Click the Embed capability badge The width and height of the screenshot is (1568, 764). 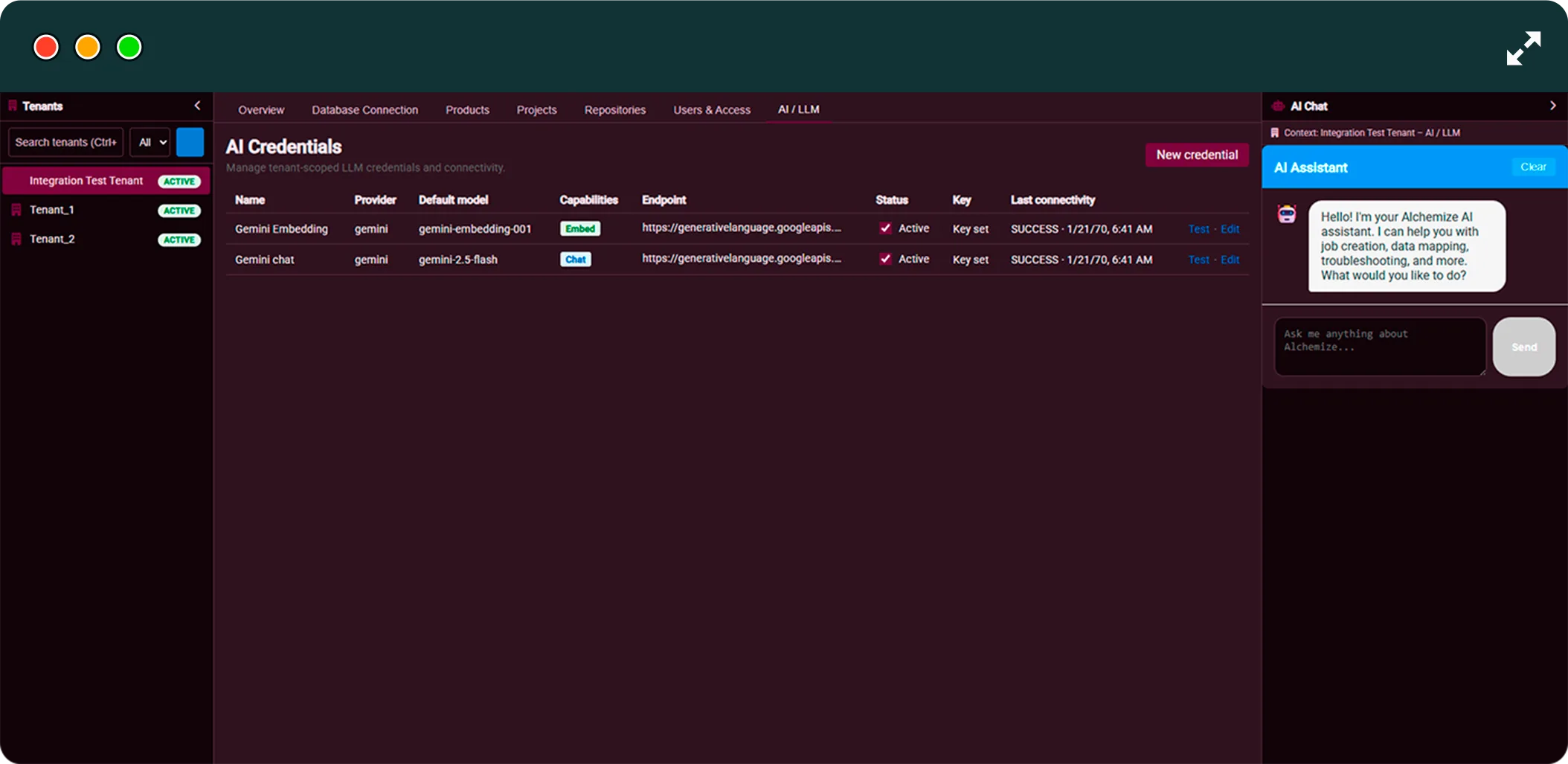[580, 228]
